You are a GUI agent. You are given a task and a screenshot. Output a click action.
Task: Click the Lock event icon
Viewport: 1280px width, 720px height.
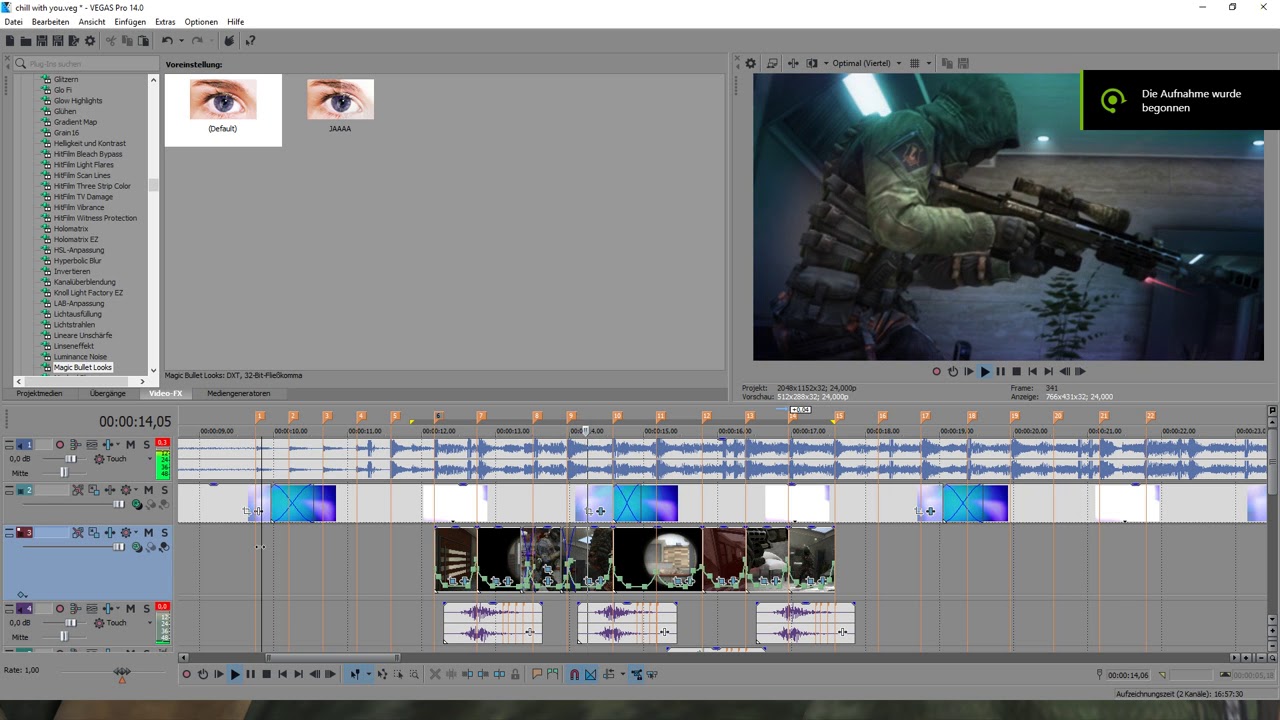pyautogui.click(x=515, y=674)
